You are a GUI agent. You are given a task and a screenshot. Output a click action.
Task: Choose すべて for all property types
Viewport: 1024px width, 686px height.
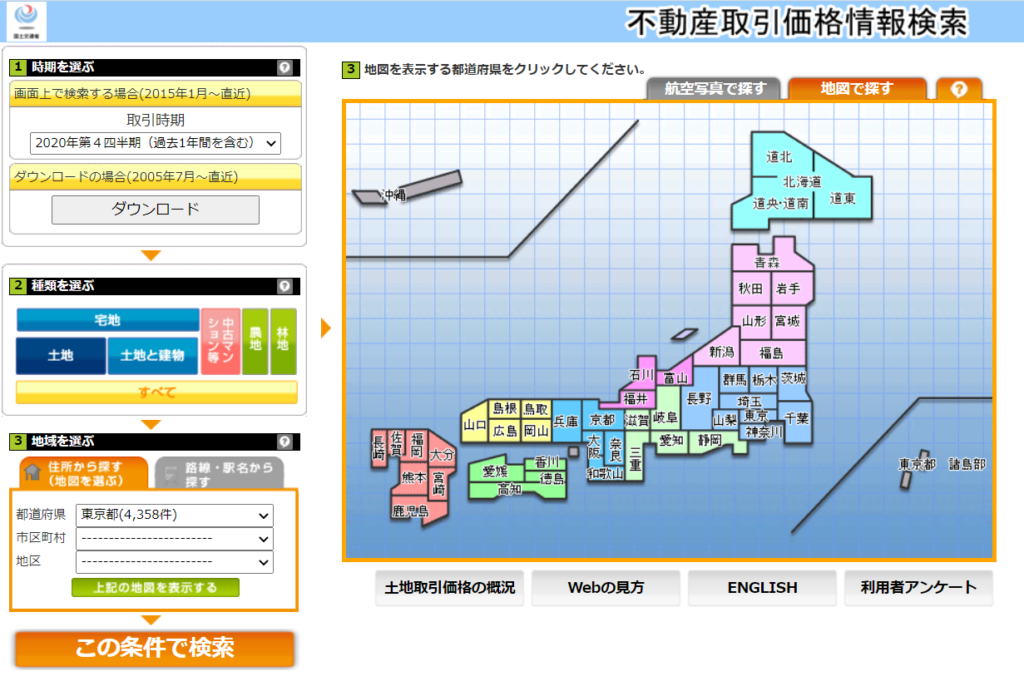pos(156,392)
